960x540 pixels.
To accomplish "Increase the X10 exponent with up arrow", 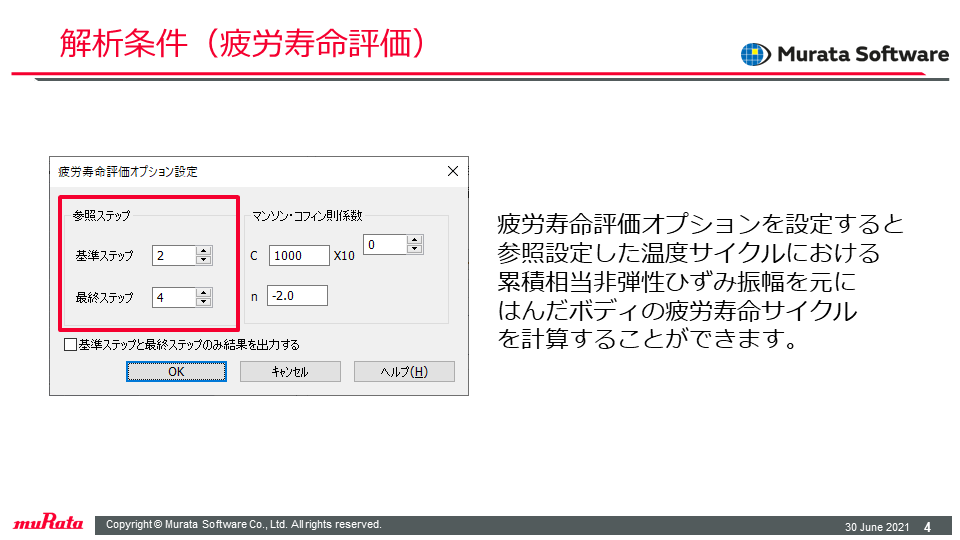I will [x=414, y=239].
